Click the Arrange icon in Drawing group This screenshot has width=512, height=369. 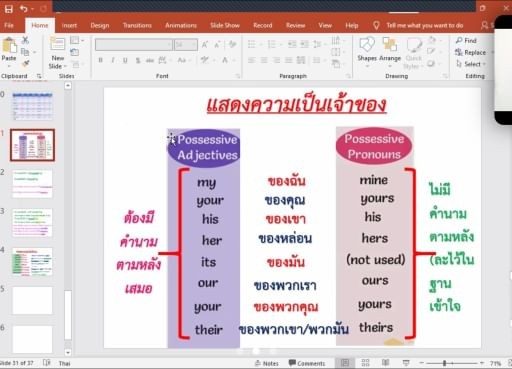tap(390, 45)
